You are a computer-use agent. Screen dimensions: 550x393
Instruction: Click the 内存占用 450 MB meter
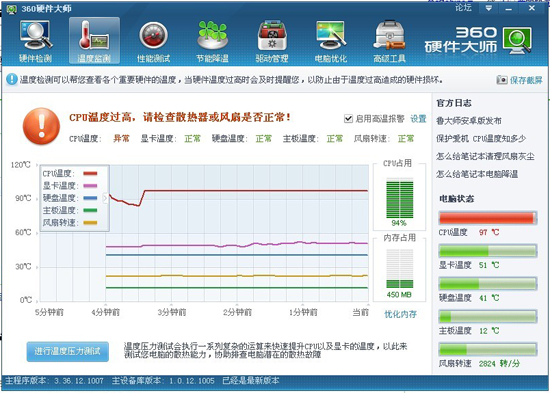(400, 269)
